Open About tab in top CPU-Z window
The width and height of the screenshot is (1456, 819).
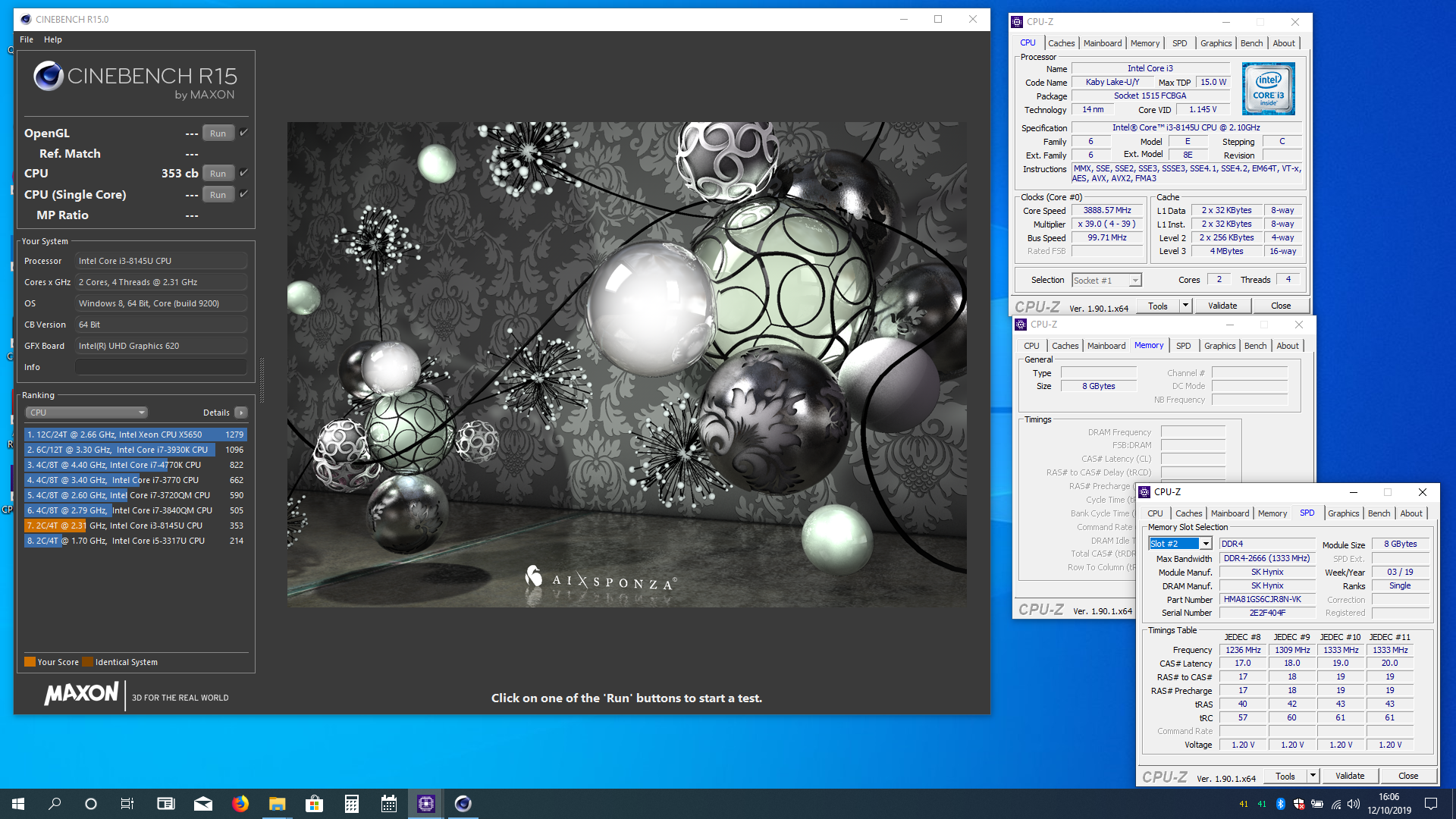coord(1284,43)
